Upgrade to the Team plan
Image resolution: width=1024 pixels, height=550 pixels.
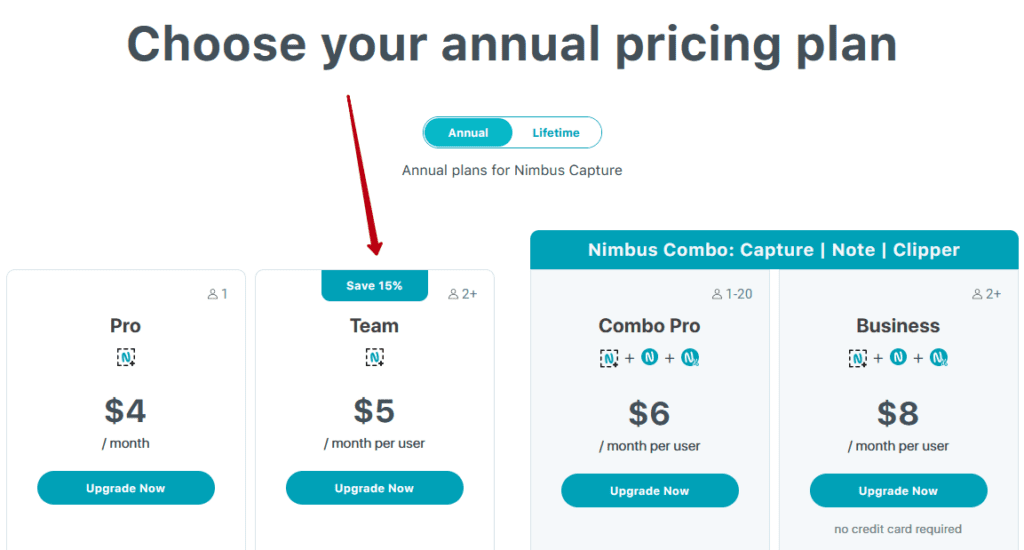coord(374,488)
